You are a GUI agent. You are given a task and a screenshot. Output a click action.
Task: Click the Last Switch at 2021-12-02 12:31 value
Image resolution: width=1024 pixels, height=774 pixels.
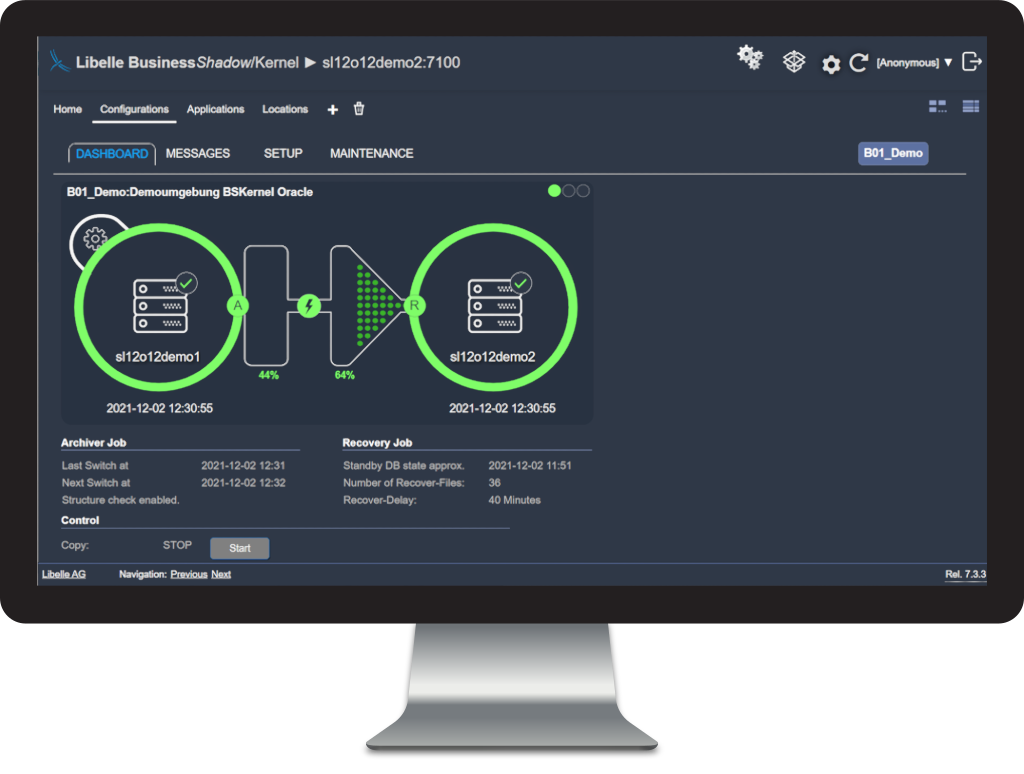click(x=243, y=466)
